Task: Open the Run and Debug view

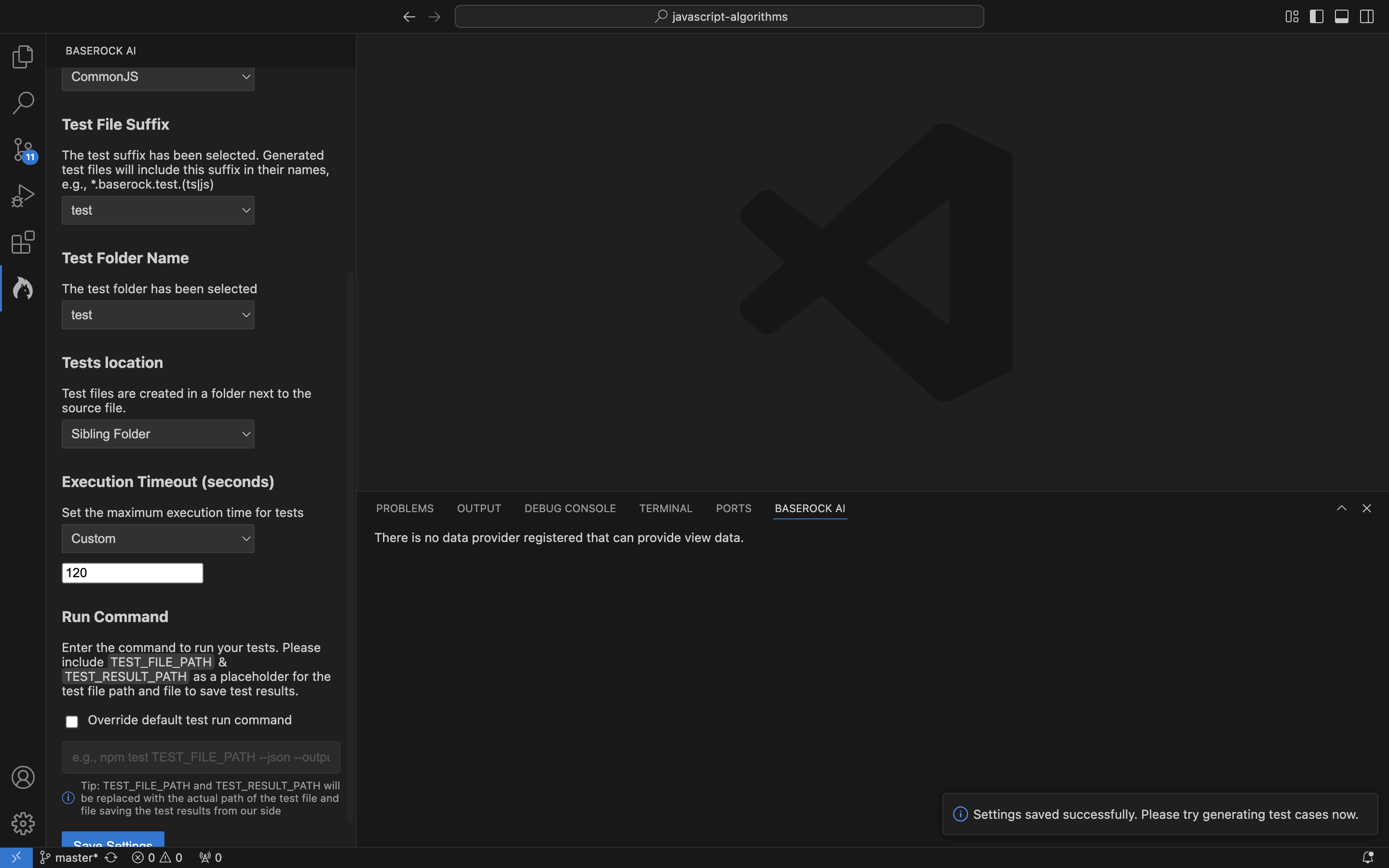Action: point(23,196)
